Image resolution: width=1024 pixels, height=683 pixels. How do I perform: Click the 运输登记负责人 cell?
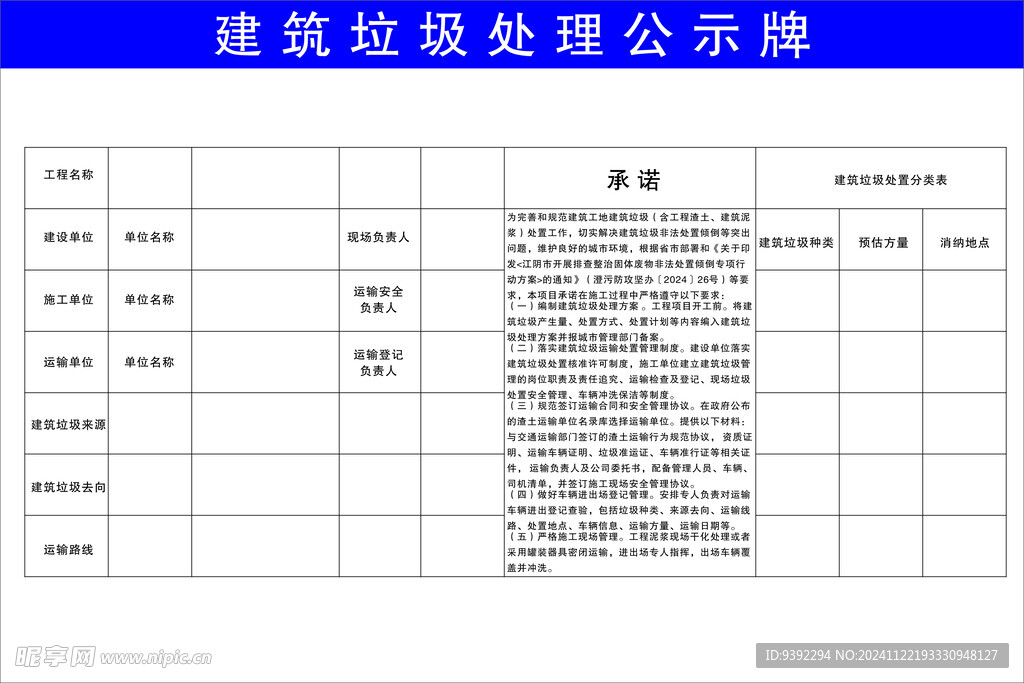pos(378,362)
